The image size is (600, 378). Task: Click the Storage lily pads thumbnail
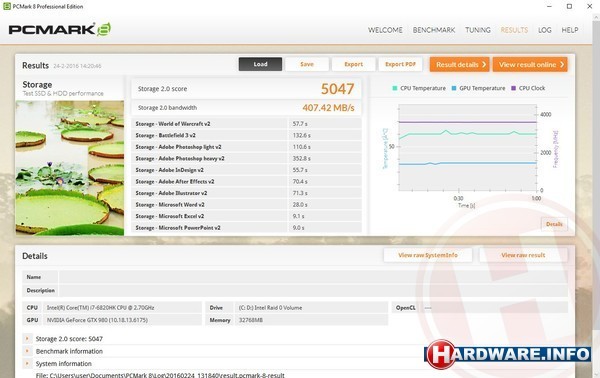point(70,168)
